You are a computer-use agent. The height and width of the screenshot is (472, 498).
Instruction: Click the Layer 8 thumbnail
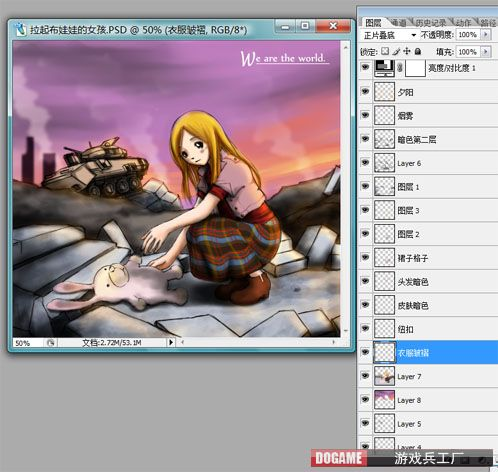[384, 400]
